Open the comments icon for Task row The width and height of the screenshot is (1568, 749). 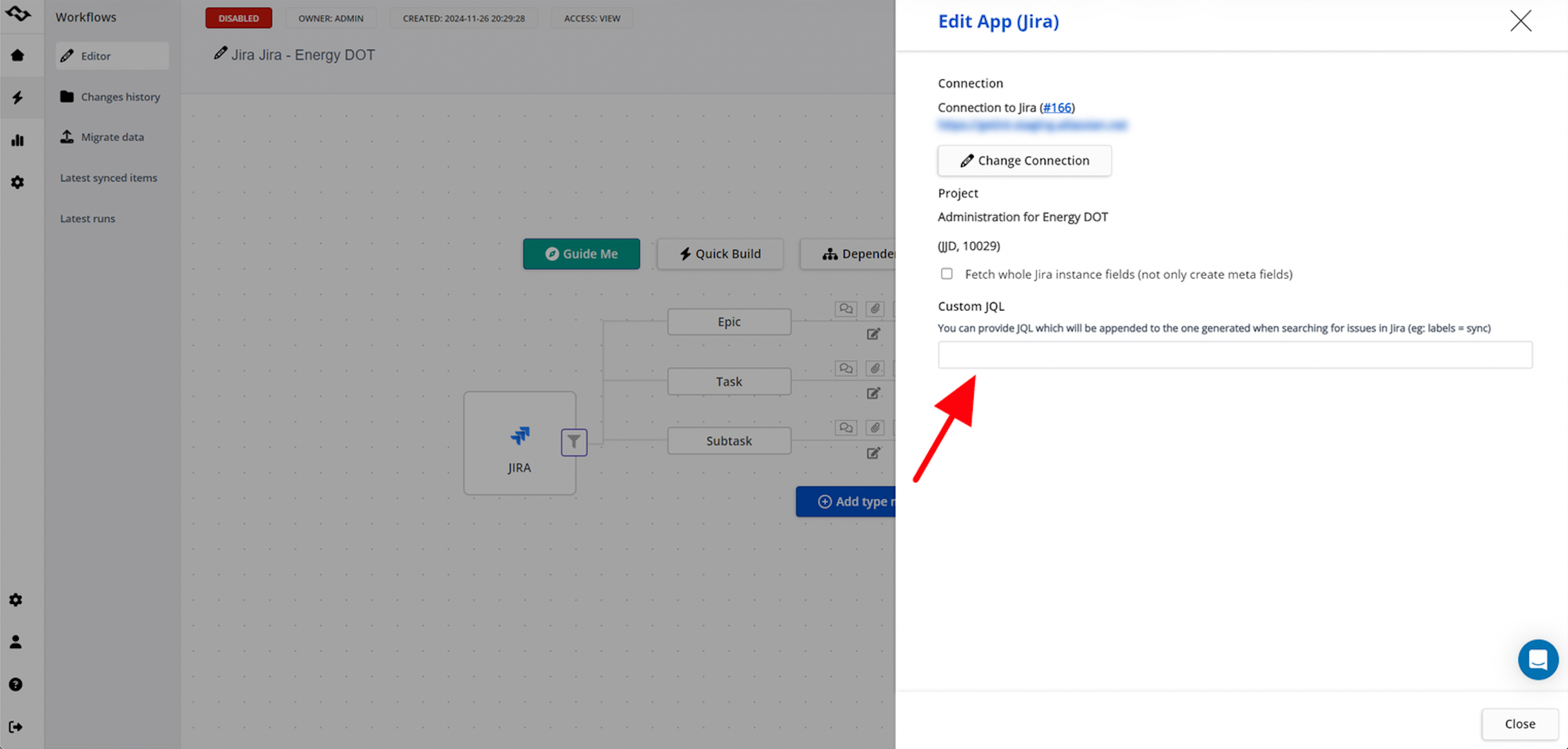[x=845, y=368]
